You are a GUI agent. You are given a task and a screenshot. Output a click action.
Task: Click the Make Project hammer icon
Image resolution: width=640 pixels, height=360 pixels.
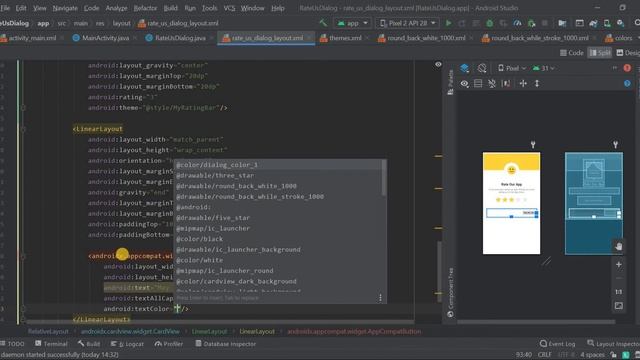tap(323, 23)
